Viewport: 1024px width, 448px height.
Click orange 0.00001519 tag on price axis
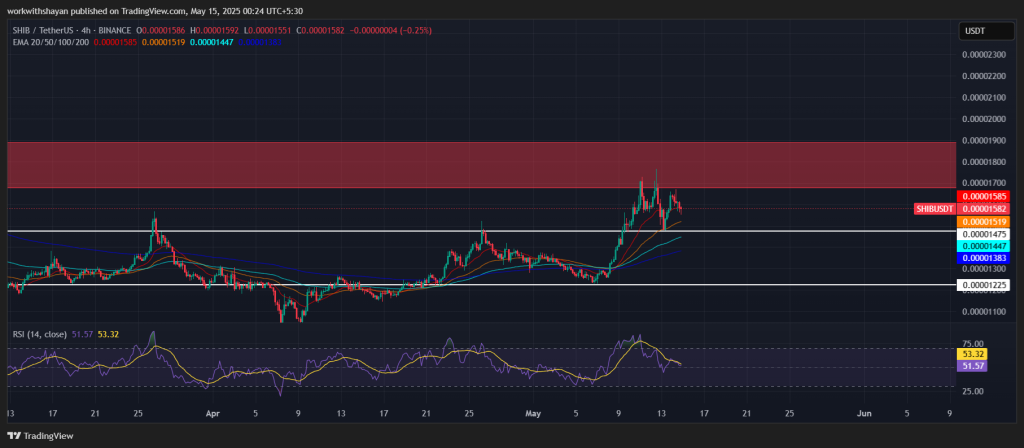pos(983,223)
